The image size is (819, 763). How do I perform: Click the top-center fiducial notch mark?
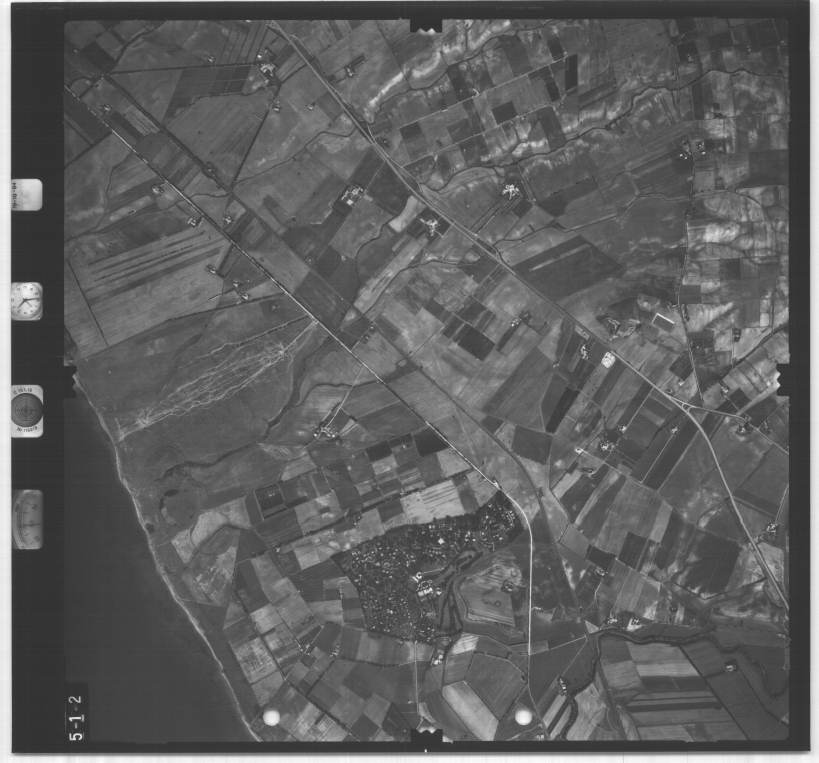[x=426, y=24]
